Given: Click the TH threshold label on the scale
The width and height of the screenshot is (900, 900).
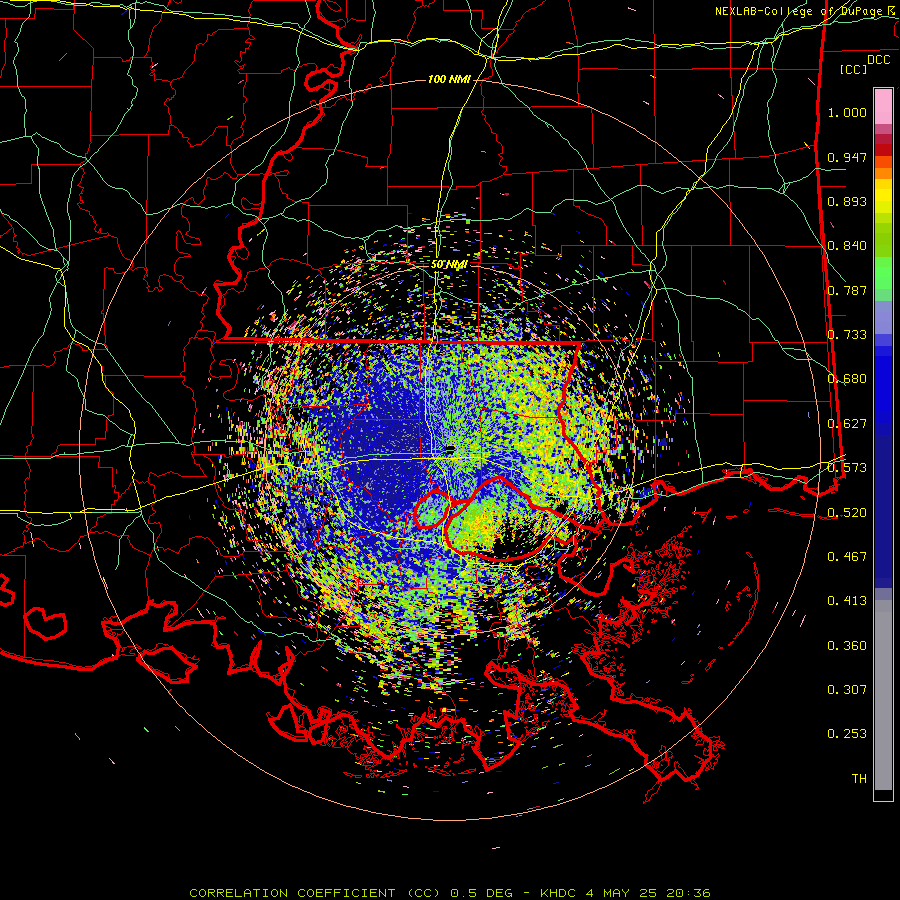Looking at the screenshot, I should pyautogui.click(x=859, y=779).
